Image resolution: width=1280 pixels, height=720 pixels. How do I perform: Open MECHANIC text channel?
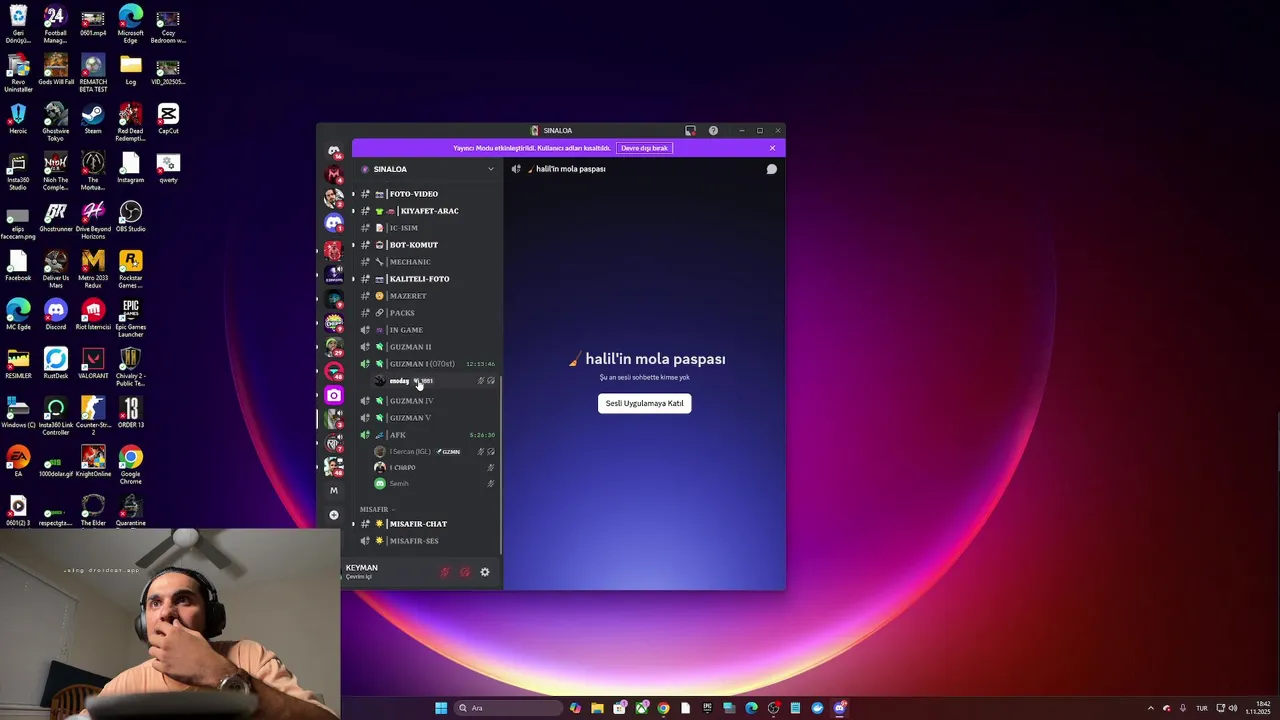pos(425,262)
